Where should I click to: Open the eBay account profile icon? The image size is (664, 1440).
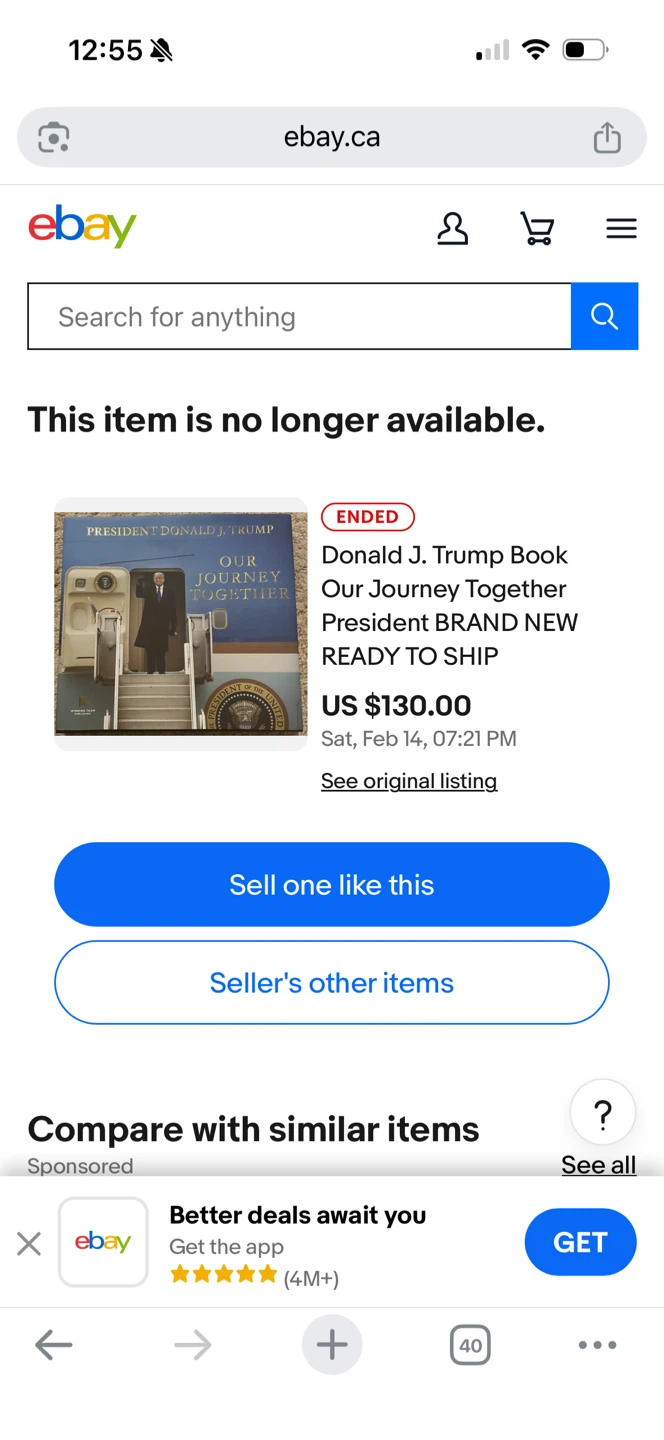coord(452,229)
